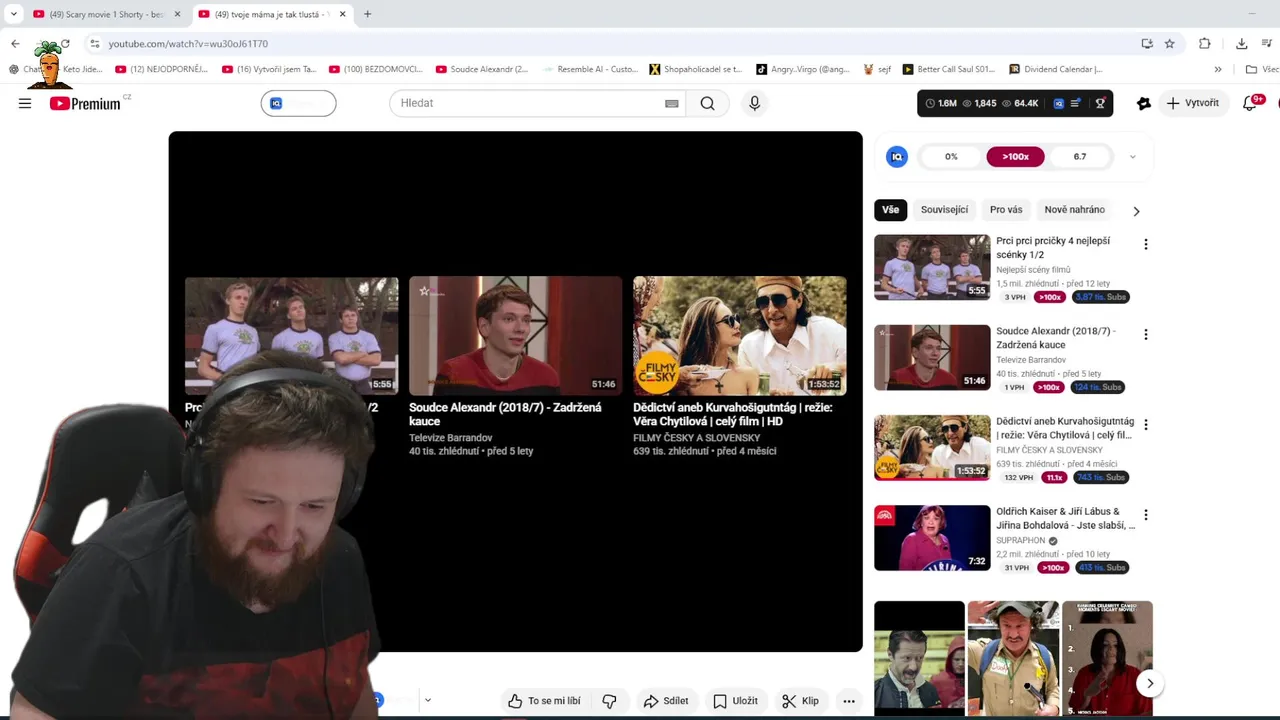The height and width of the screenshot is (720, 1280).
Task: Click the Sdílet share button
Action: (x=666, y=701)
